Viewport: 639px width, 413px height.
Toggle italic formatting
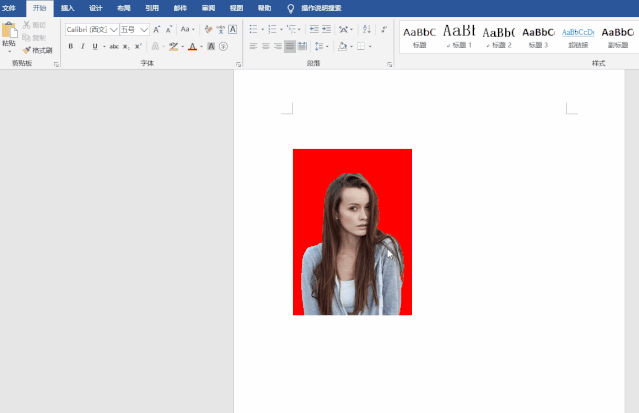pyautogui.click(x=83, y=46)
